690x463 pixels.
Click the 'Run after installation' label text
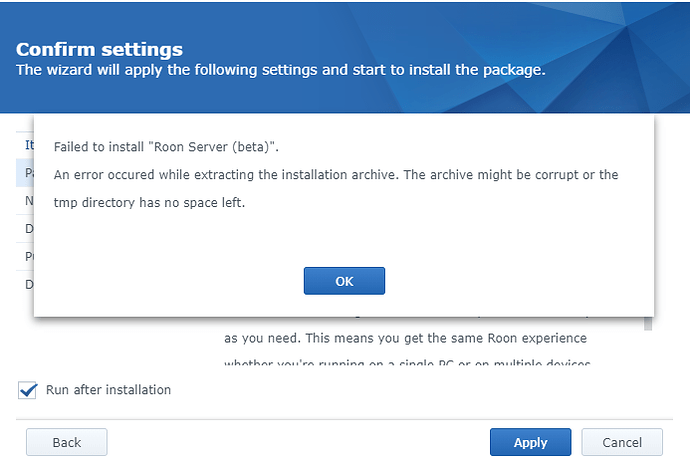pos(108,390)
